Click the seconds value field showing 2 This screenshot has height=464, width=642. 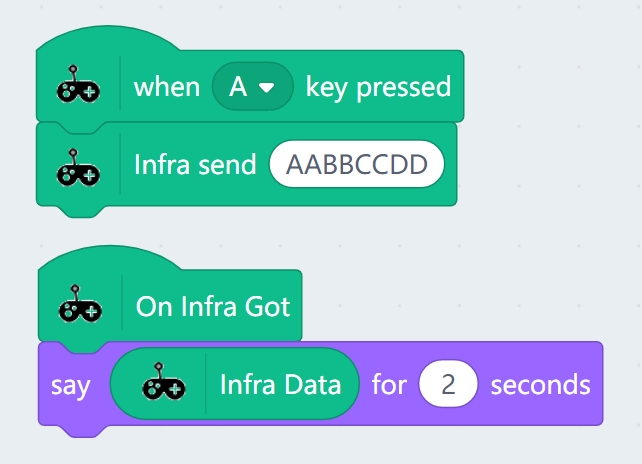point(449,385)
